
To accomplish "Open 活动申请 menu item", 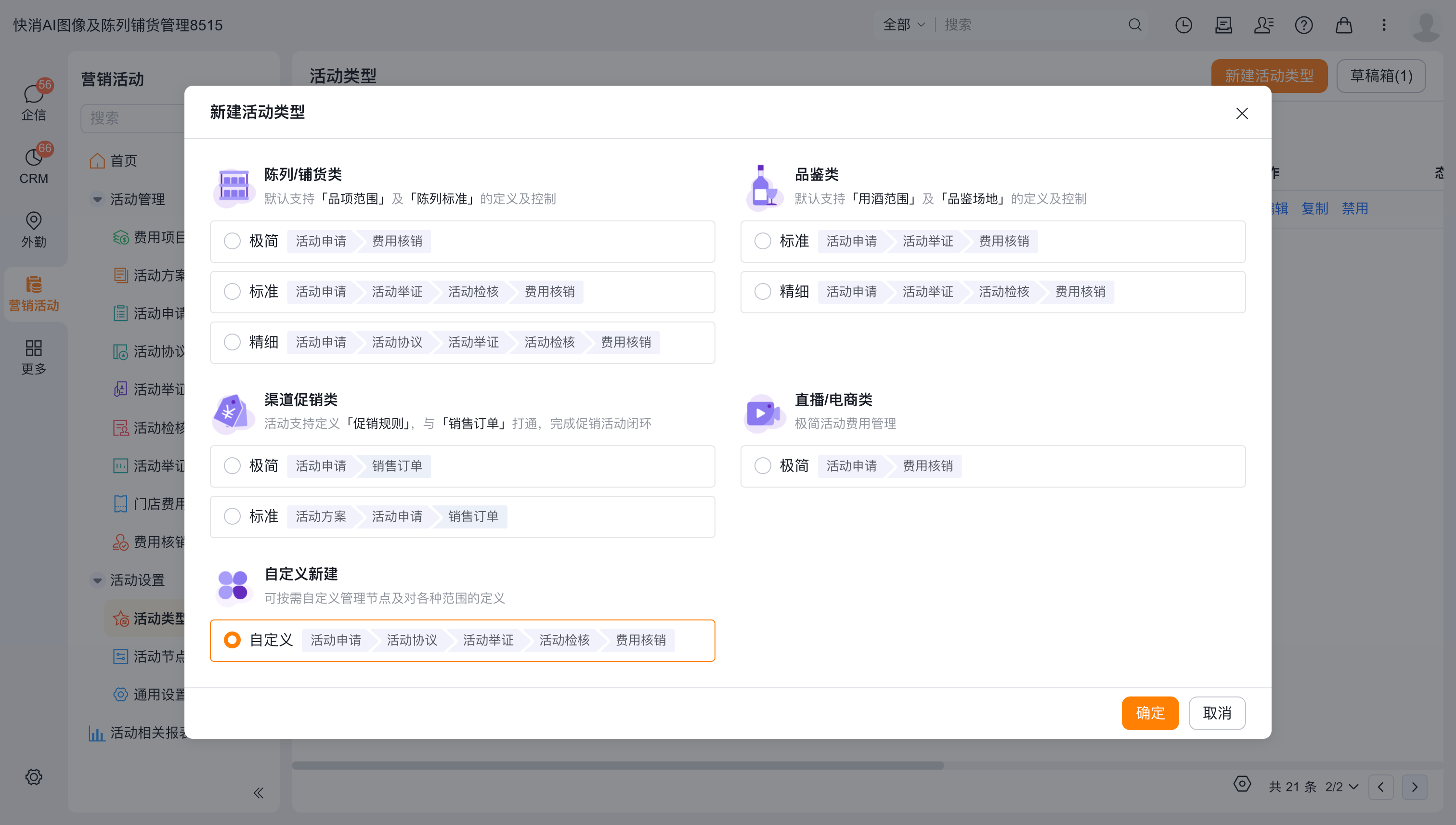I will [x=148, y=313].
